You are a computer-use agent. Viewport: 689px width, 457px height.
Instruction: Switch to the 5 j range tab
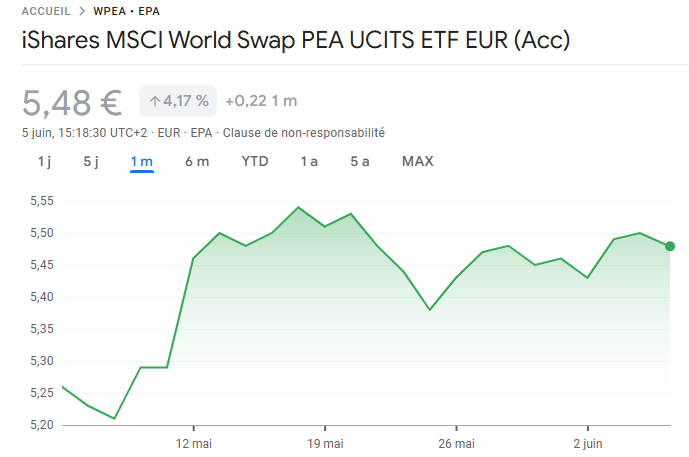point(91,161)
